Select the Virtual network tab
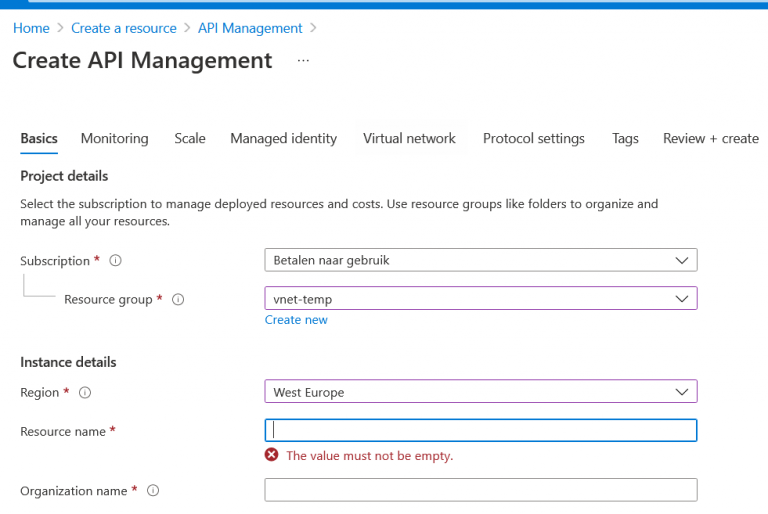This screenshot has width=768, height=514. click(409, 139)
